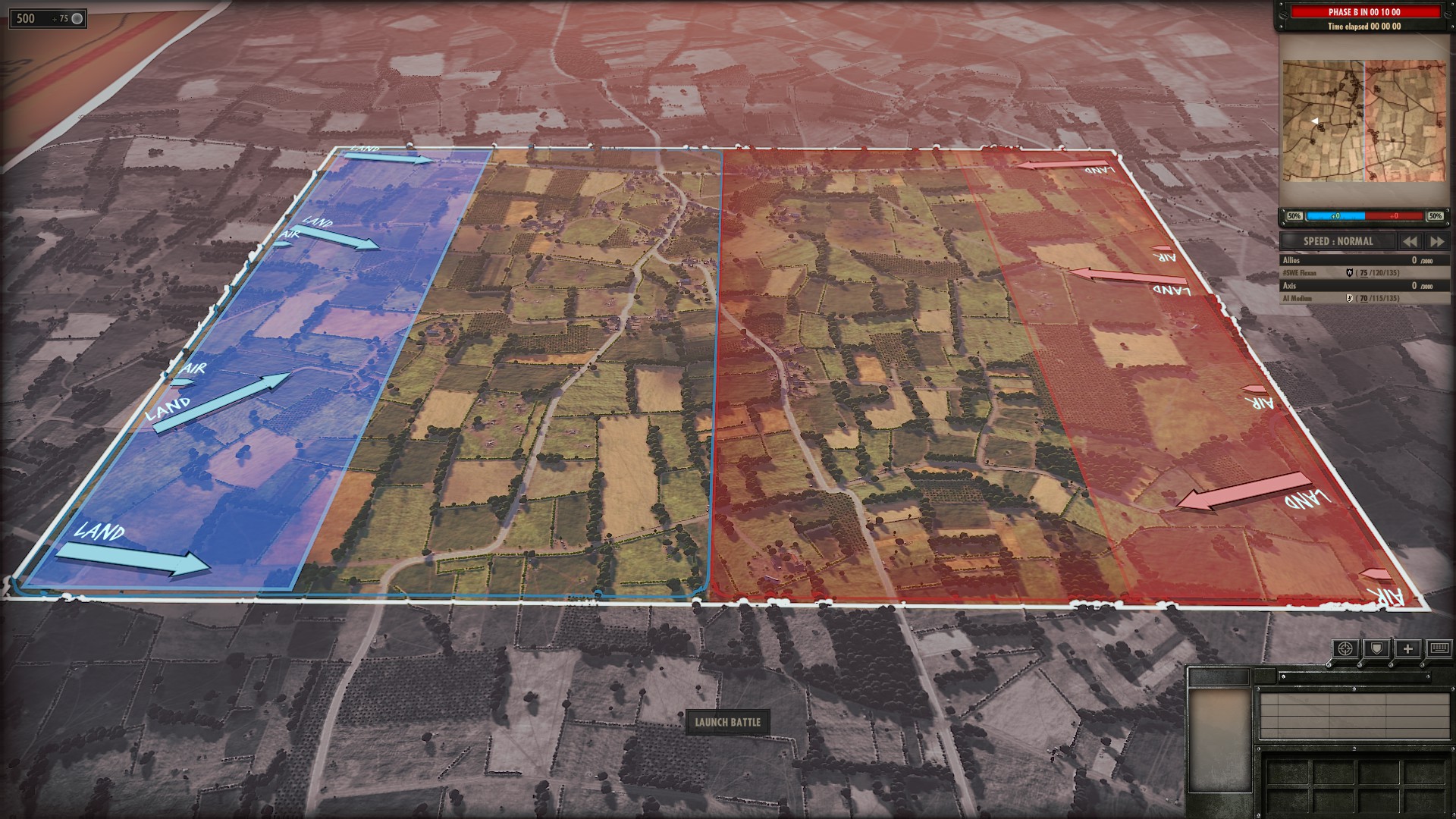Select the Axis score row
1456x819 pixels.
tap(1364, 286)
